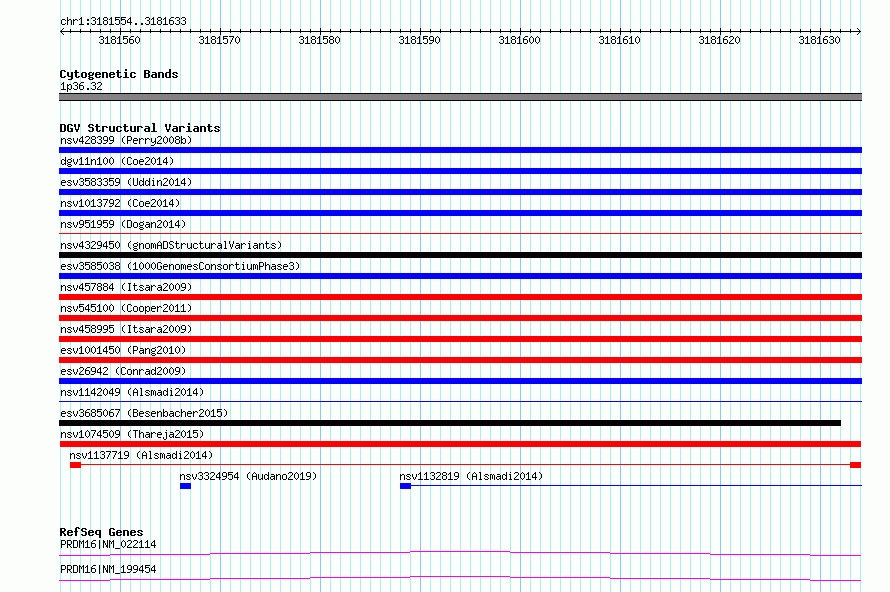
Task: Click ruler position 3181620
Action: 719,40
